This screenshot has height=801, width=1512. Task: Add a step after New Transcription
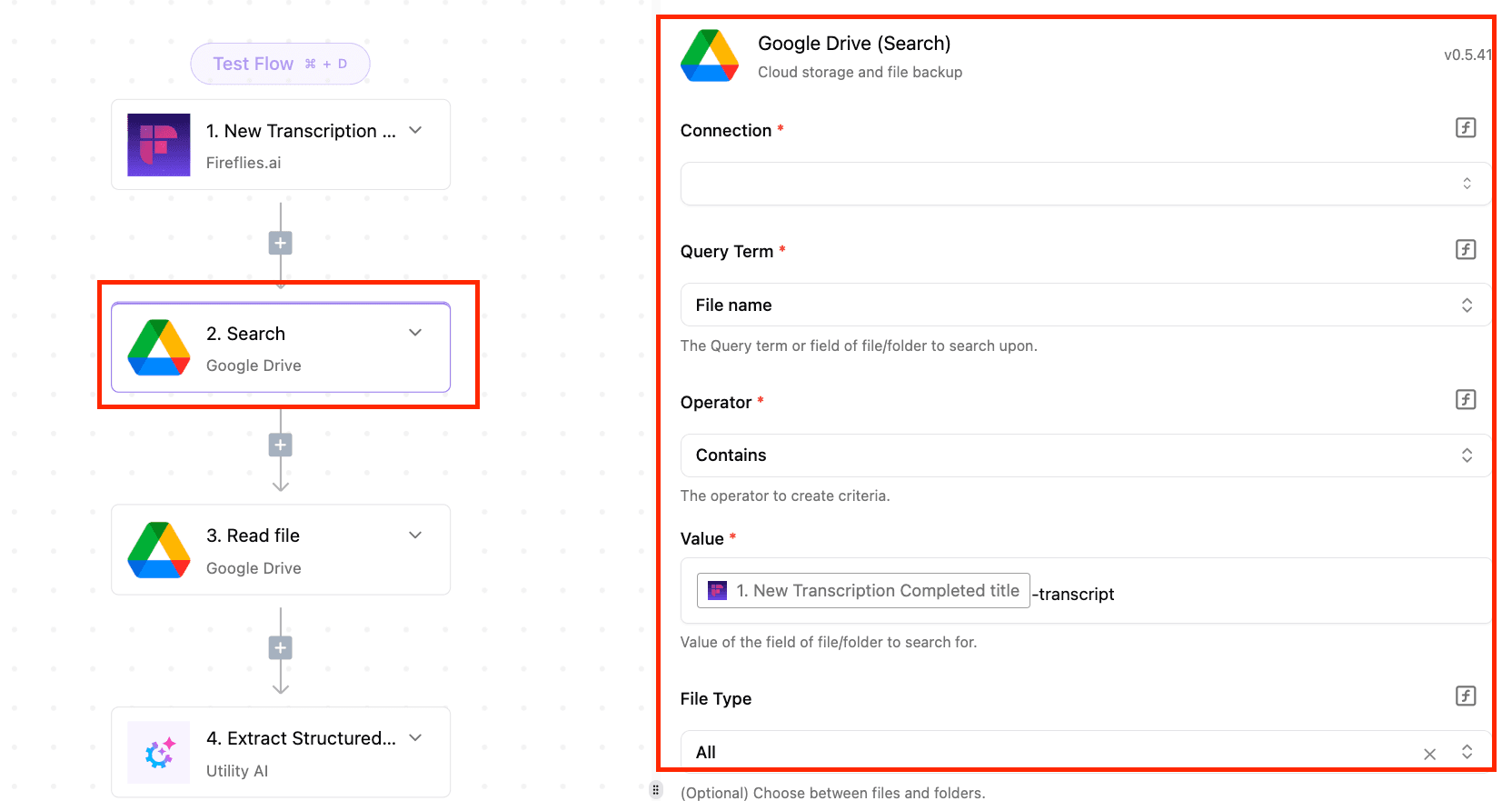pyautogui.click(x=281, y=243)
